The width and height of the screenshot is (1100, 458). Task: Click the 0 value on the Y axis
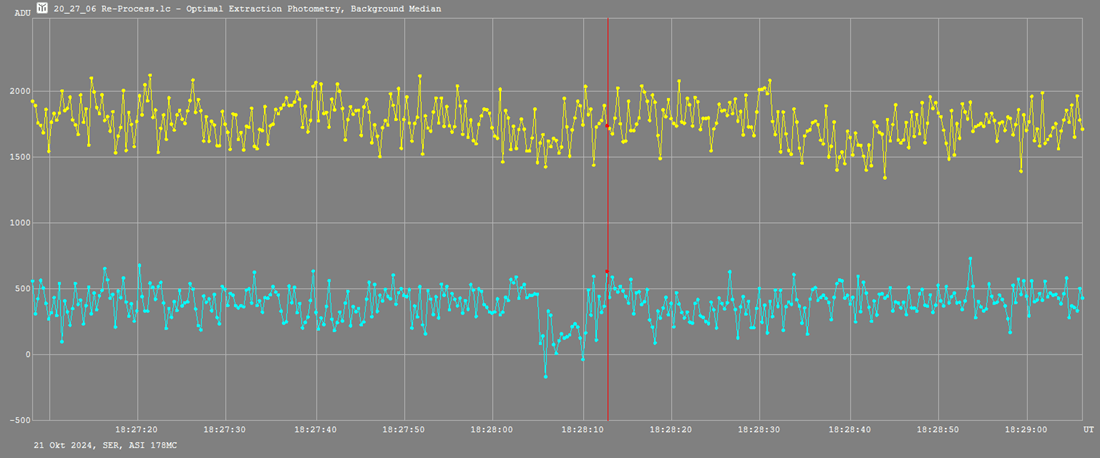[x=26, y=355]
